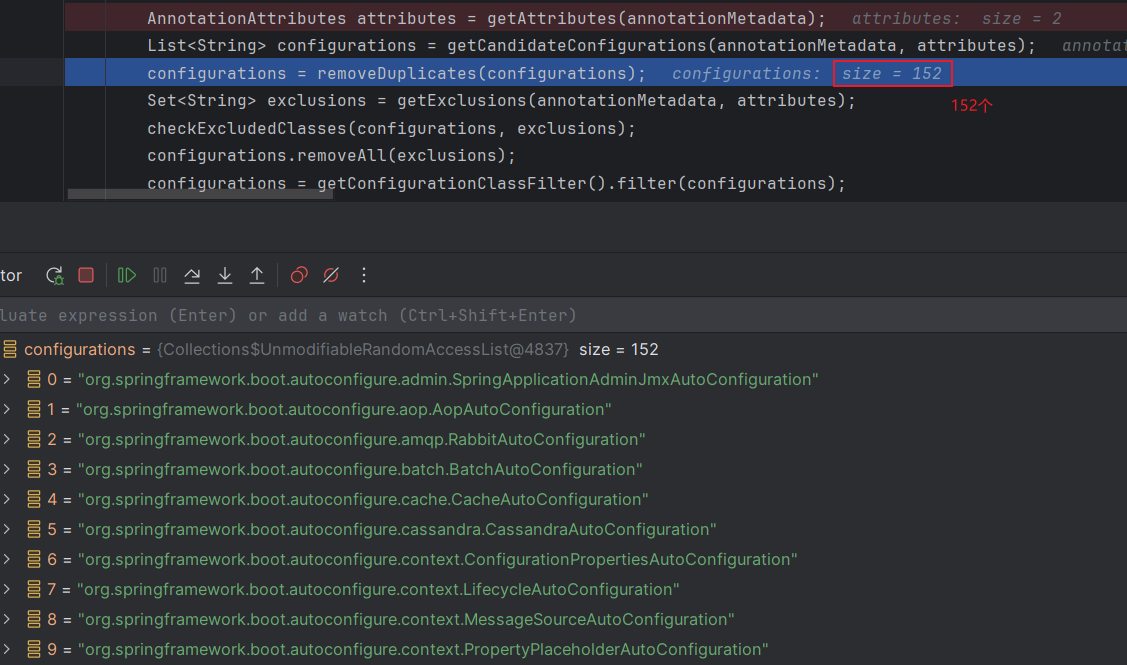Click the Rerun debug icon
1127x665 pixels.
55,275
